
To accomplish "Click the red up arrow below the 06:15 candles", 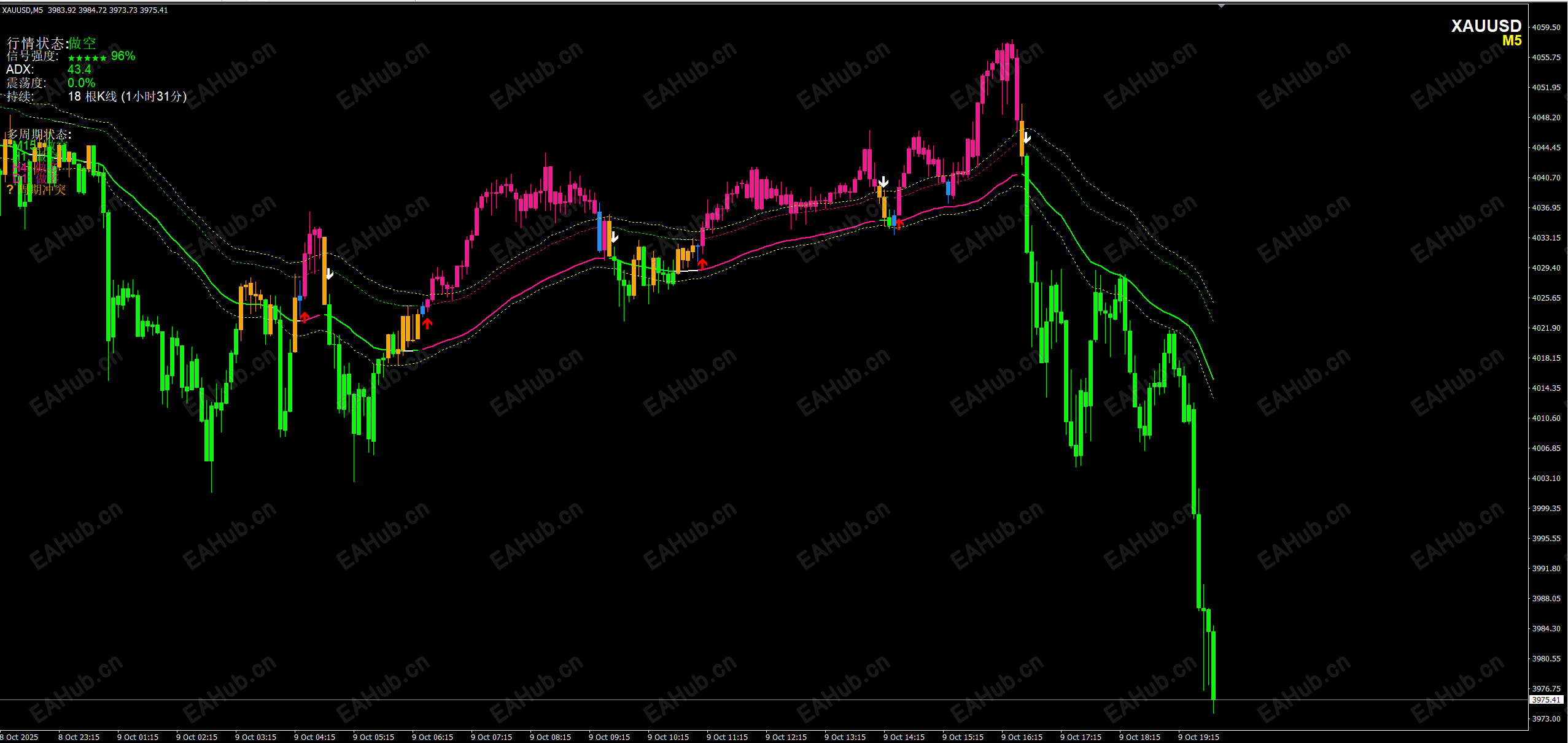I will (427, 323).
